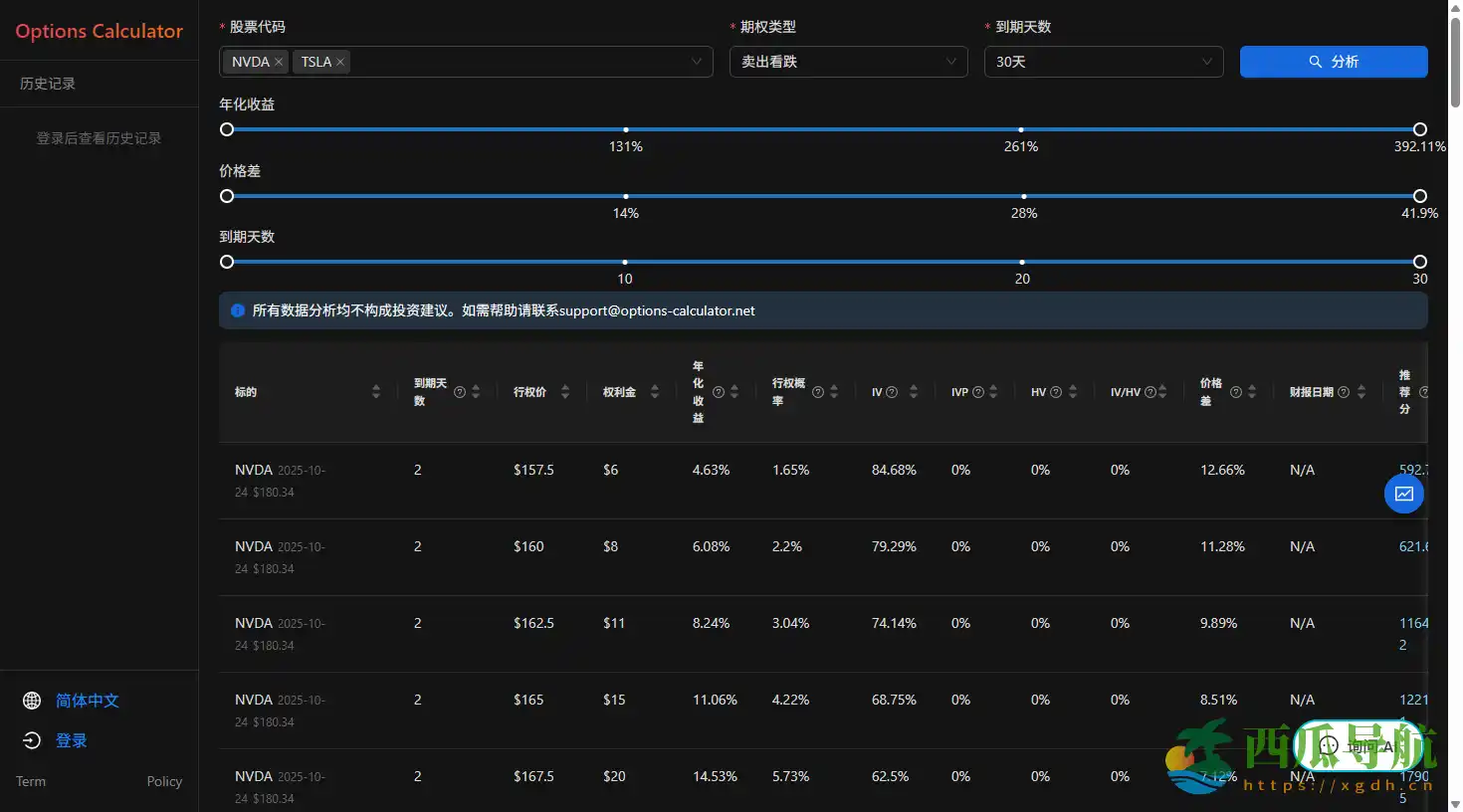Click the help icon beside IVP header
Image resolution: width=1463 pixels, height=812 pixels.
(x=978, y=392)
